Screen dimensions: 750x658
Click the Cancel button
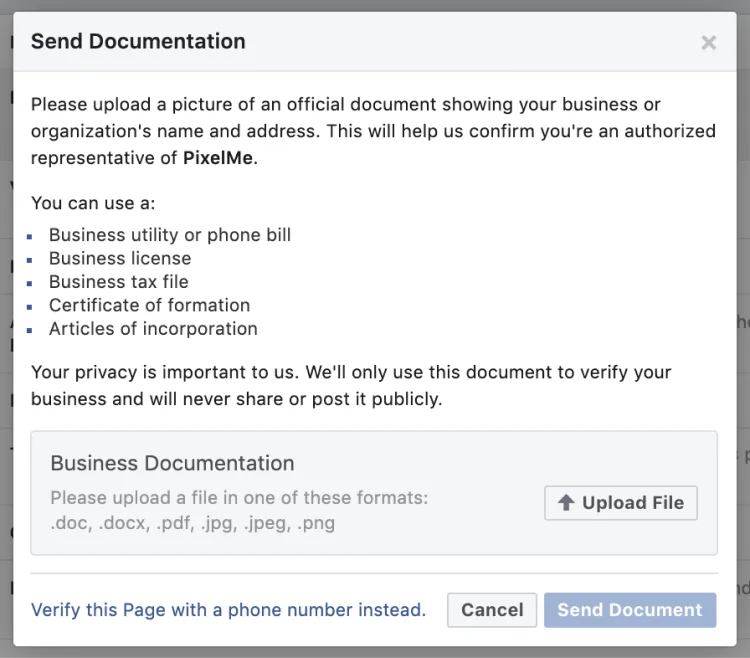point(492,610)
